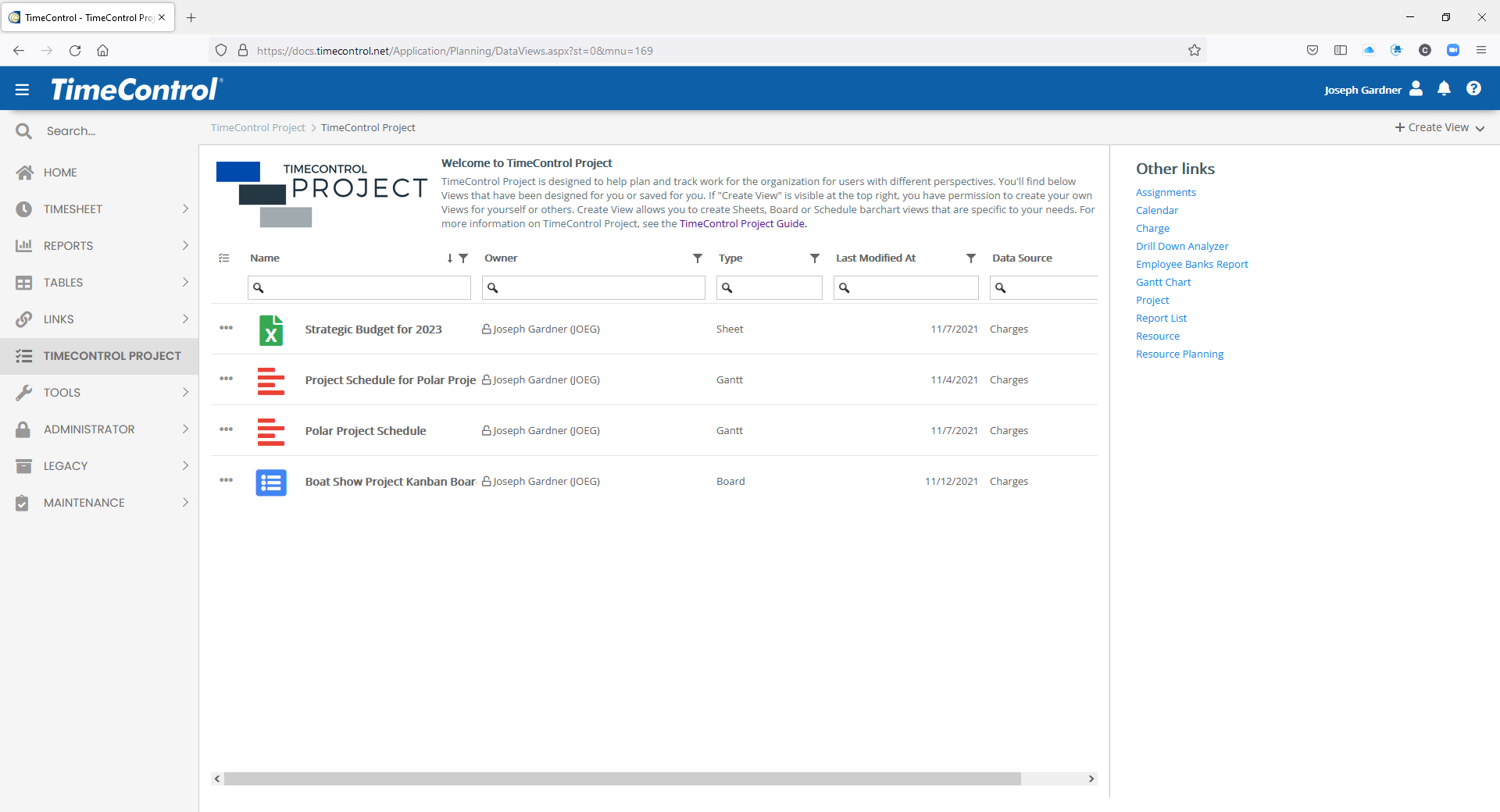Select TIMECONTROL PROJECT in the sidebar
The width and height of the screenshot is (1500, 812).
click(99, 356)
